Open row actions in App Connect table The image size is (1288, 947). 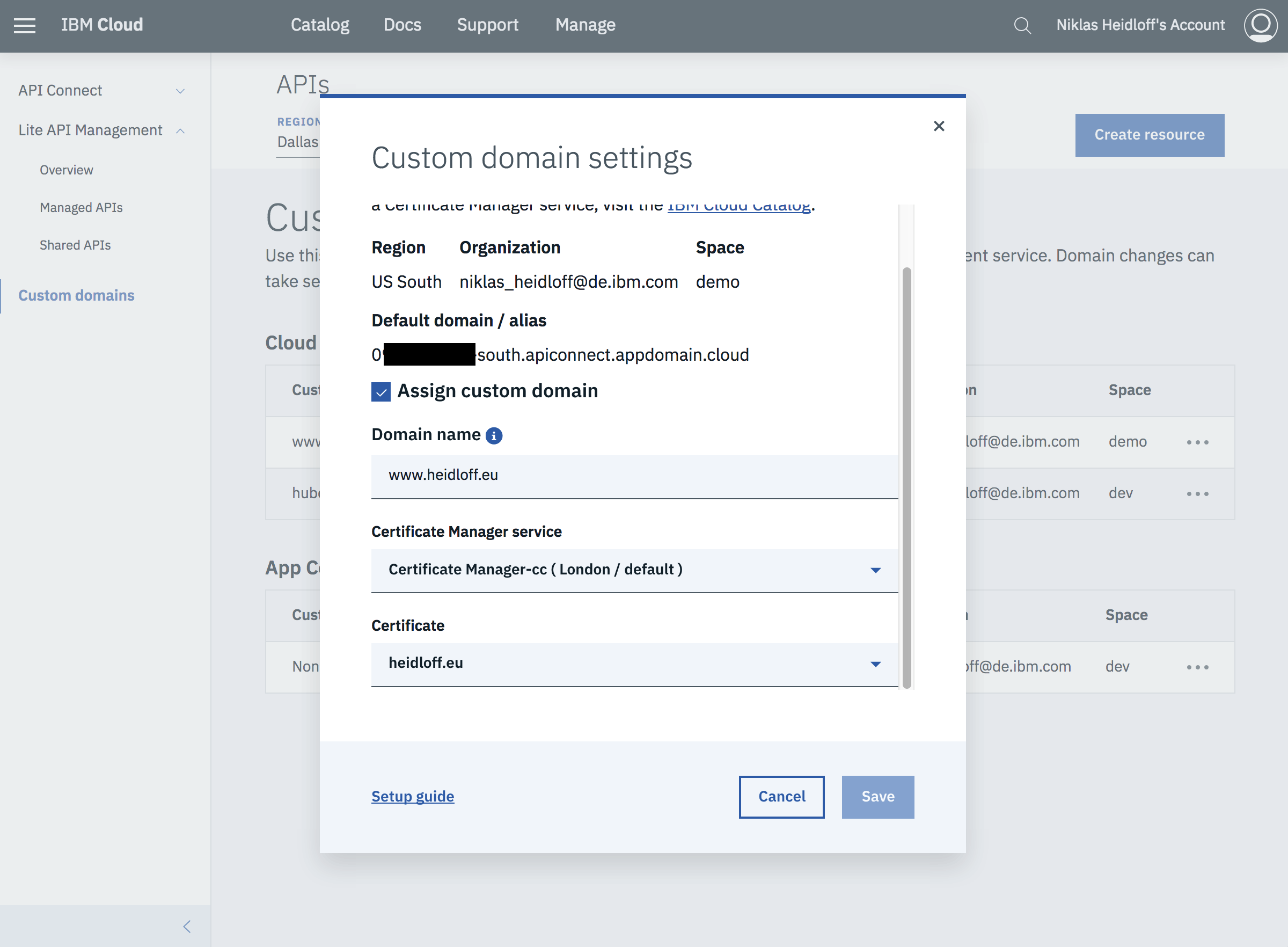point(1197,667)
